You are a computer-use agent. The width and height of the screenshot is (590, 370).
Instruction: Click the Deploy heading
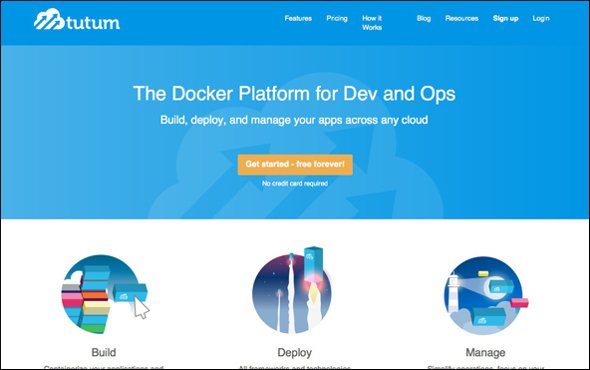[295, 353]
